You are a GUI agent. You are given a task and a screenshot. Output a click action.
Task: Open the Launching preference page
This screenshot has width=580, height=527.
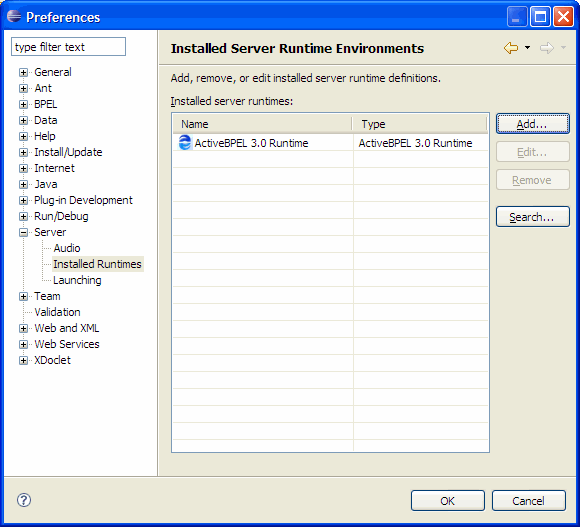click(x=77, y=280)
